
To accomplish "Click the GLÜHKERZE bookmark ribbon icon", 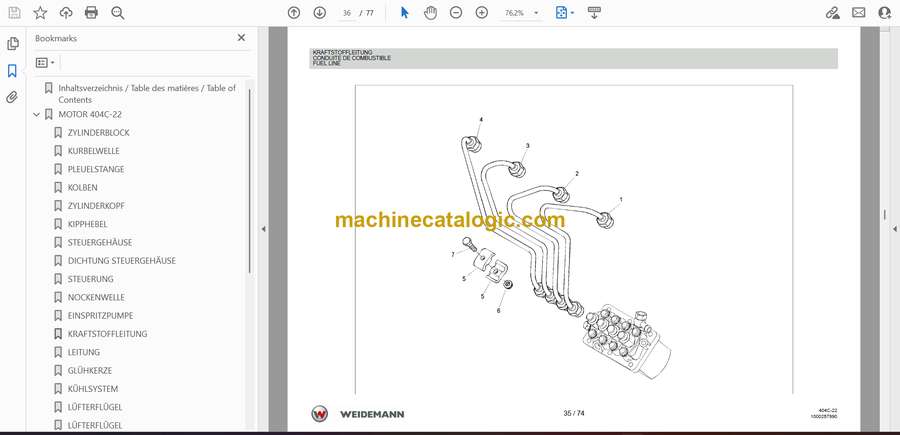I will click(x=58, y=370).
